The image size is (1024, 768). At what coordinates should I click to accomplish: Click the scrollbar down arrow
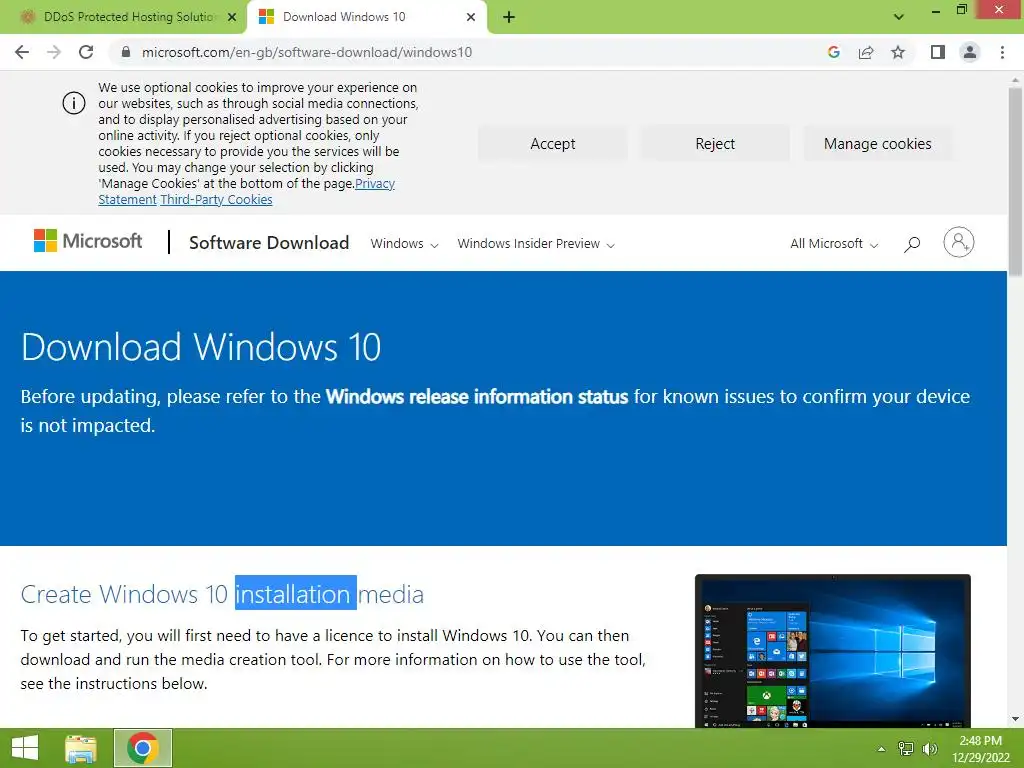(1016, 719)
